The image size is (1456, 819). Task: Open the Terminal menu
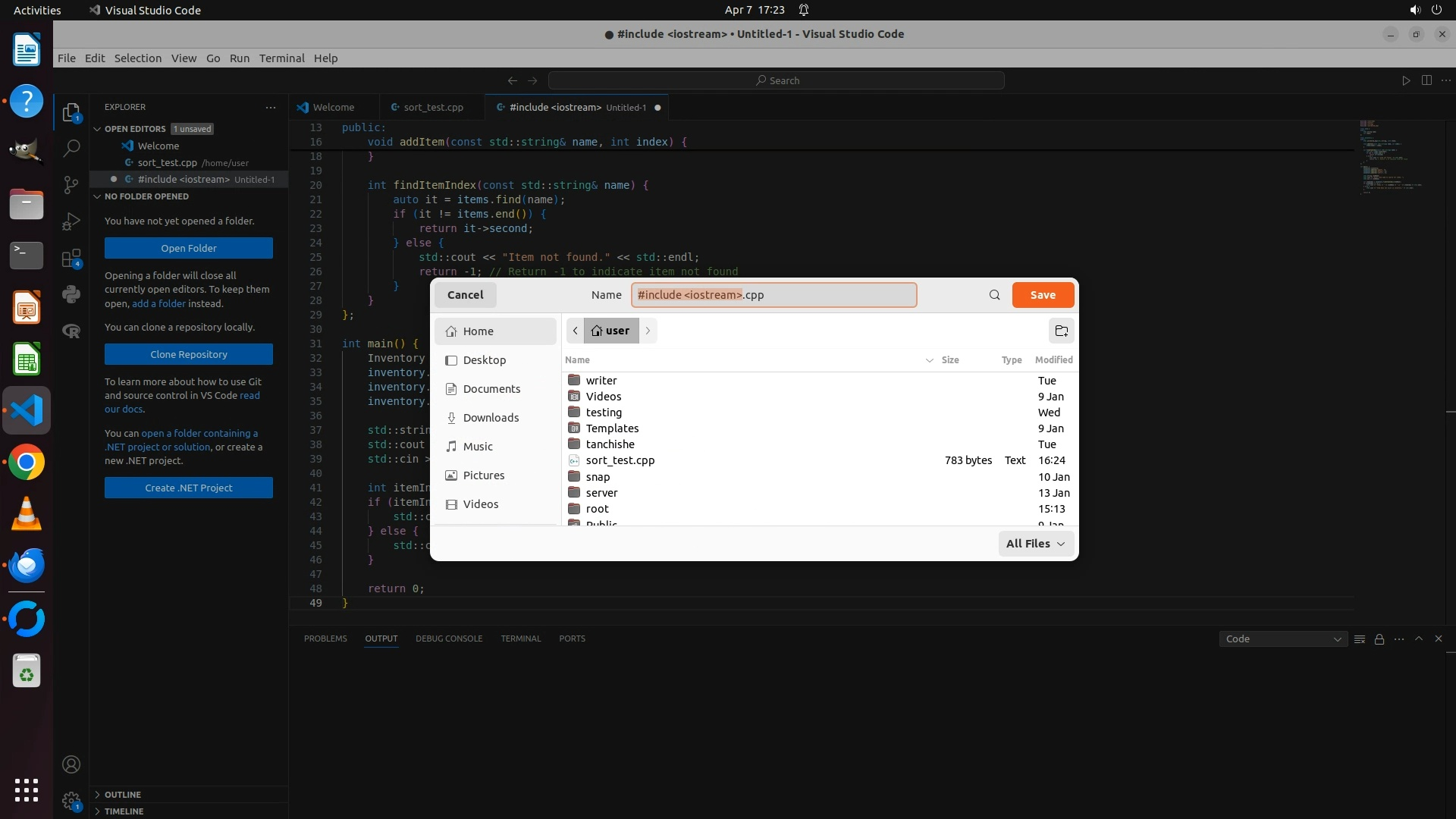click(281, 58)
